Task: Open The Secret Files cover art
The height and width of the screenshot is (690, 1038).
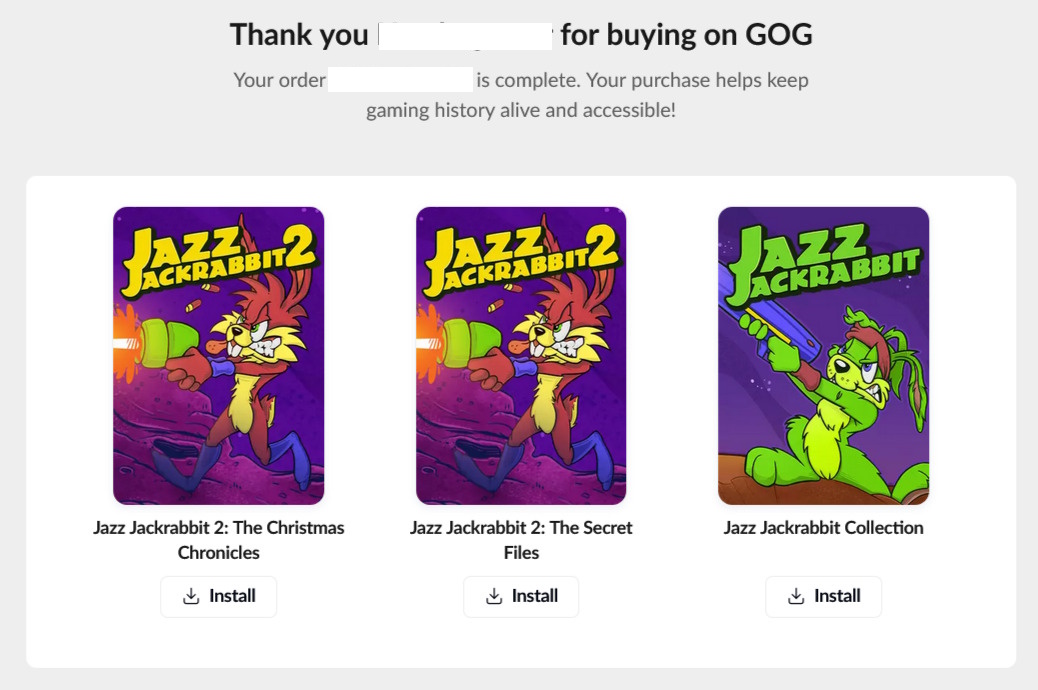Action: click(521, 356)
